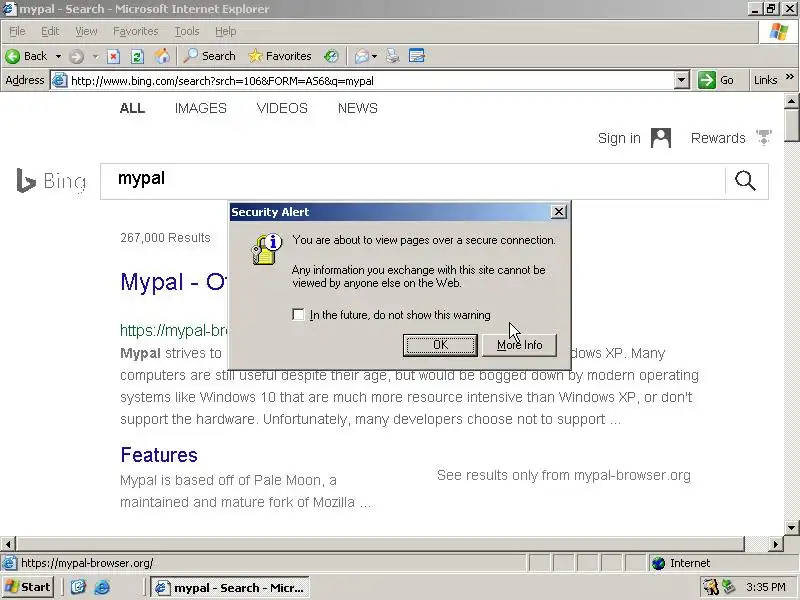Click the Internet zone status bar icon

pos(659,563)
